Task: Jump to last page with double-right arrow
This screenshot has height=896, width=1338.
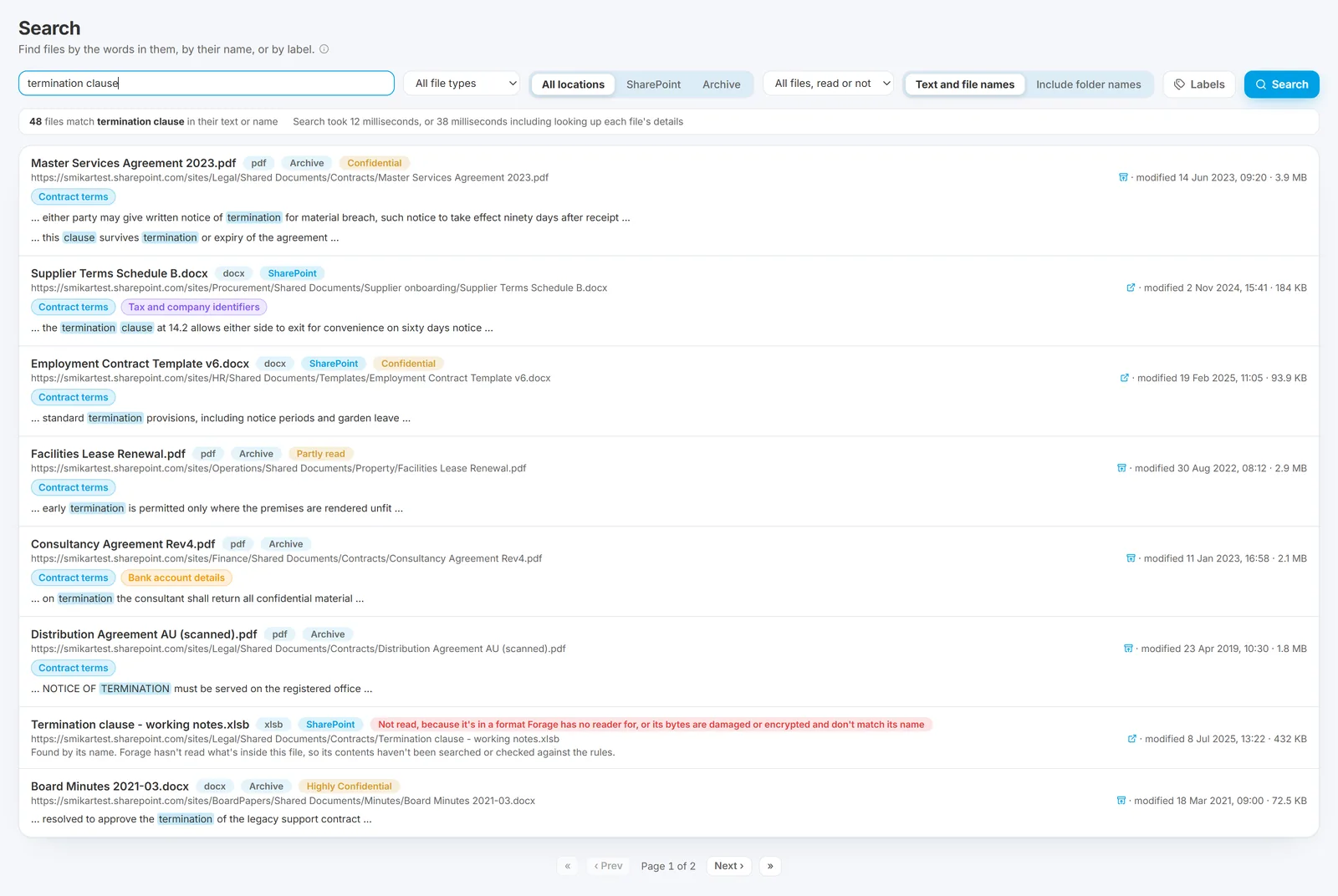Action: point(770,866)
